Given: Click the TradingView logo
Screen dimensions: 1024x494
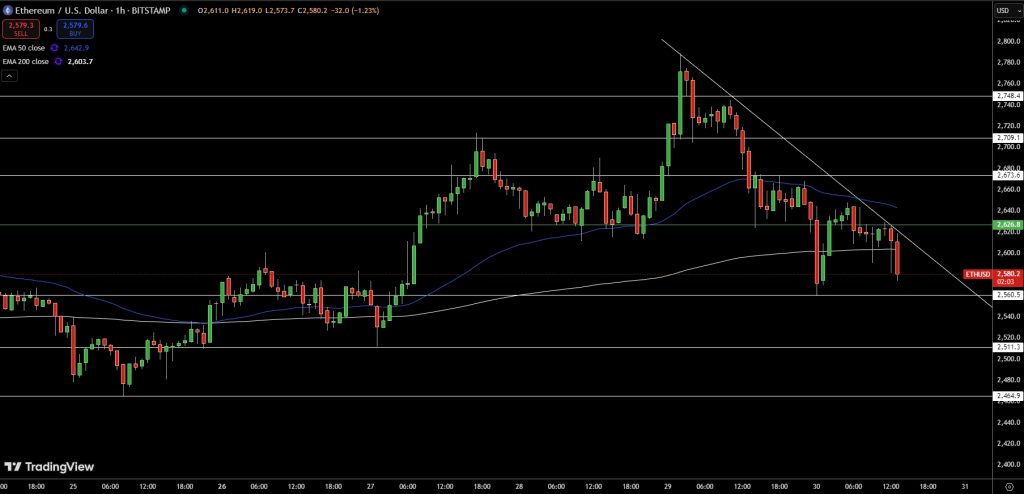Looking at the screenshot, I should (x=50, y=467).
